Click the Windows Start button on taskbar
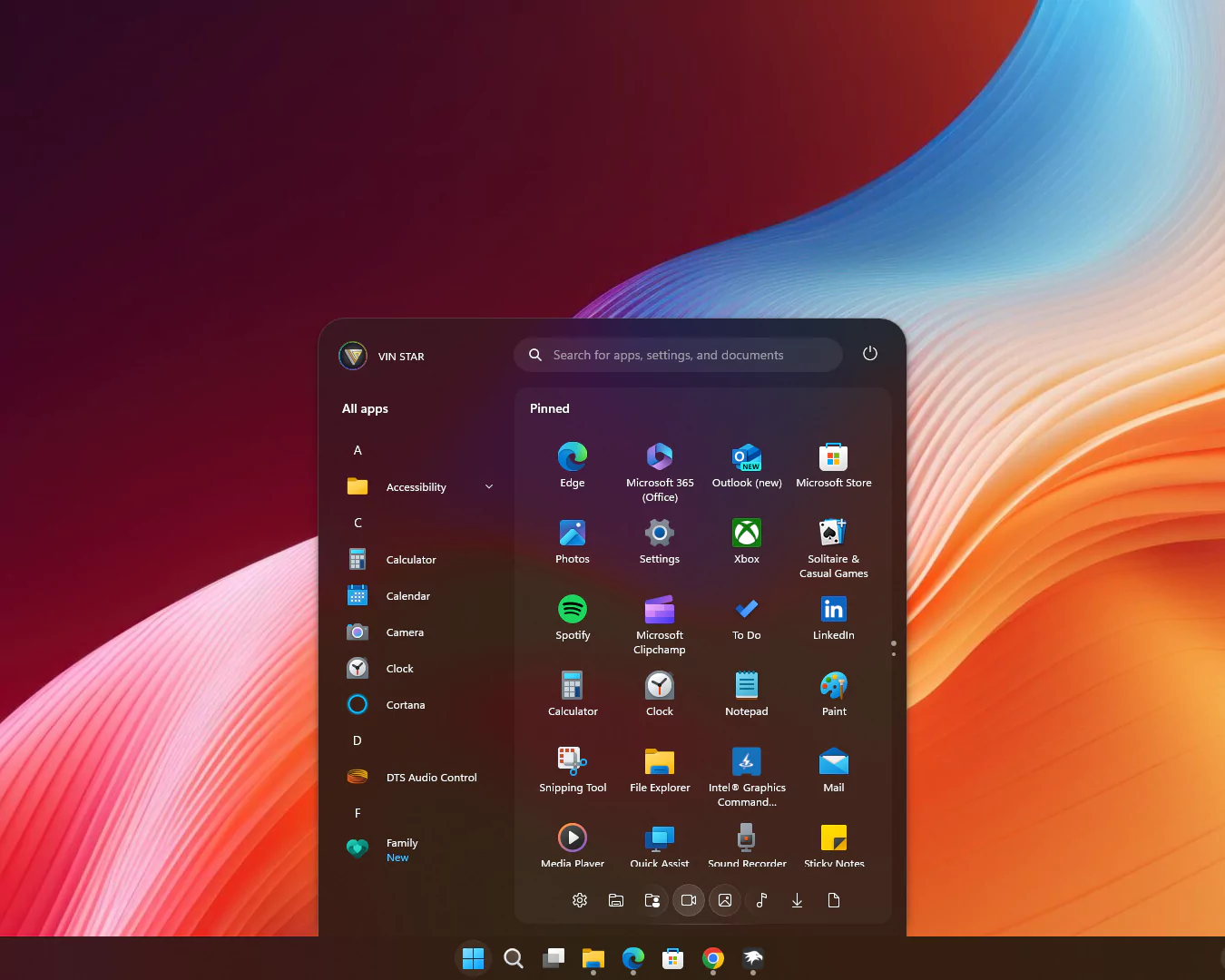Image resolution: width=1225 pixels, height=980 pixels. click(x=474, y=958)
